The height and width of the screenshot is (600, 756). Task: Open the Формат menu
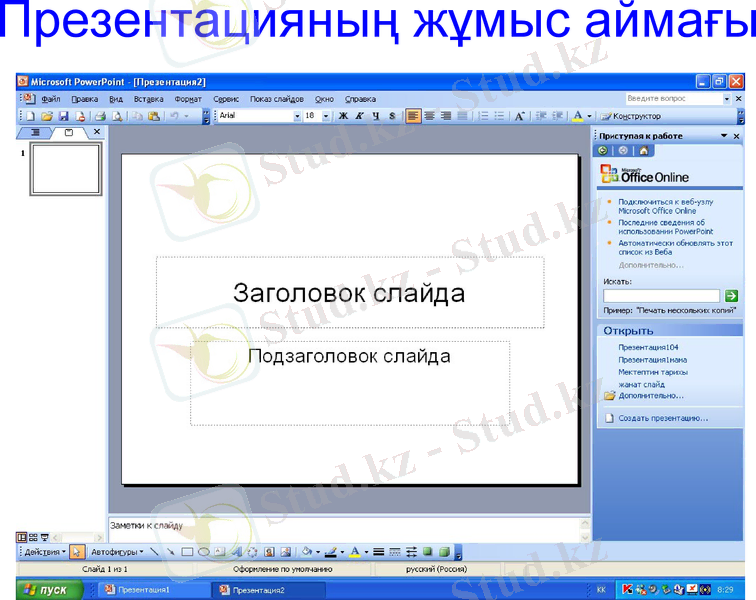188,99
